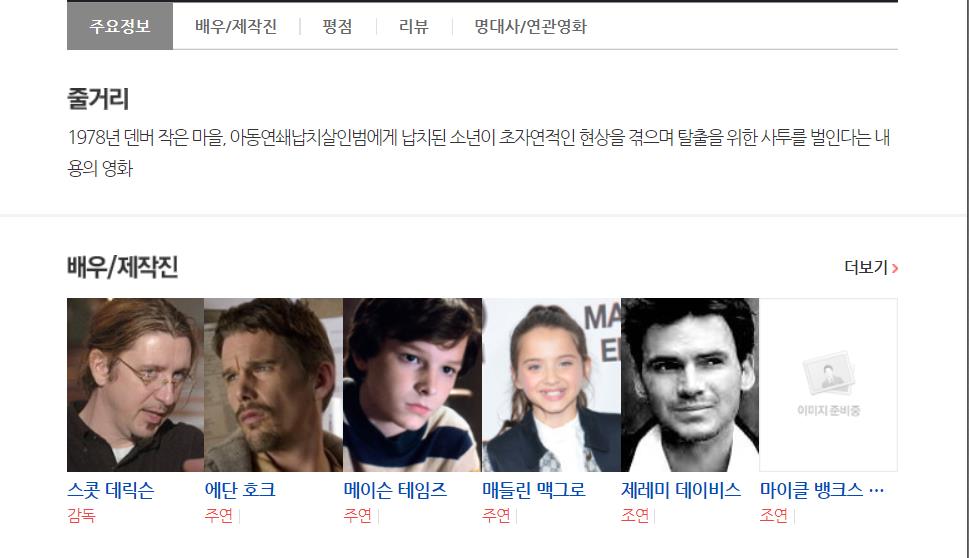The image size is (969, 558).
Task: Click the 이미지 준비중 placeholder image
Action: point(828,385)
